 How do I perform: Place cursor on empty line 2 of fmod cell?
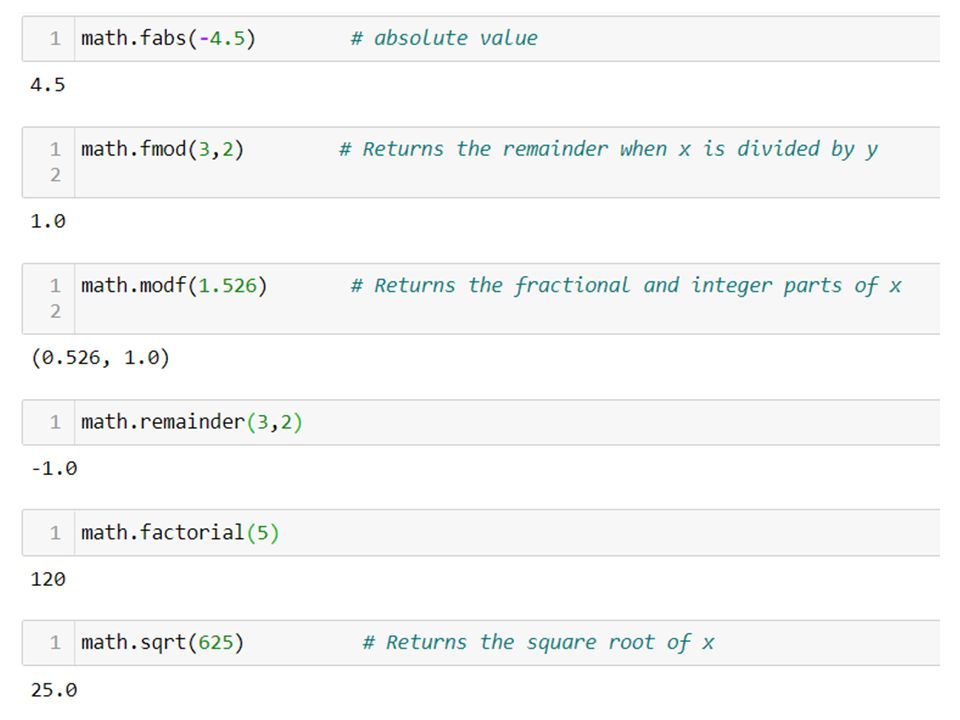tap(507, 176)
